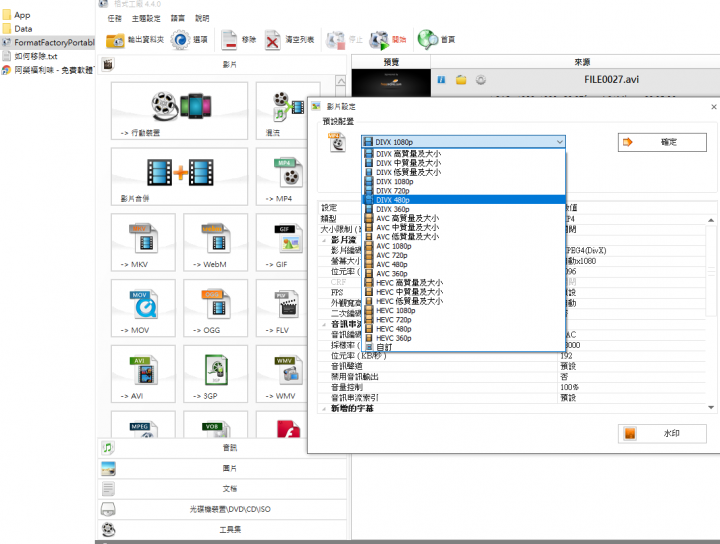This screenshot has height=544, width=720.
Task: Click the 移除 remove toolbar button
Action: coord(238,40)
